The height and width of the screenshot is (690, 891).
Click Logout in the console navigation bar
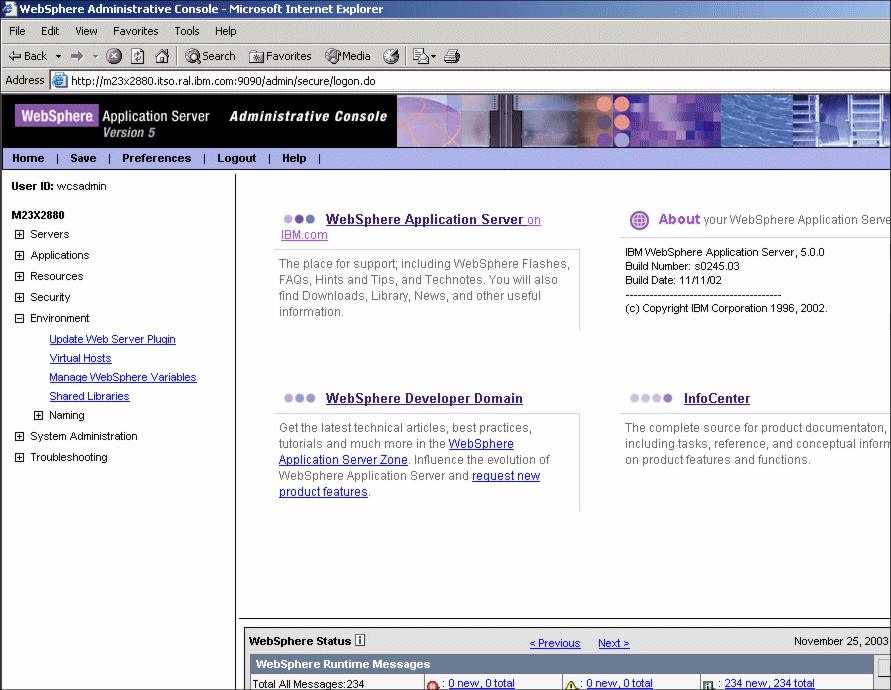(x=236, y=158)
